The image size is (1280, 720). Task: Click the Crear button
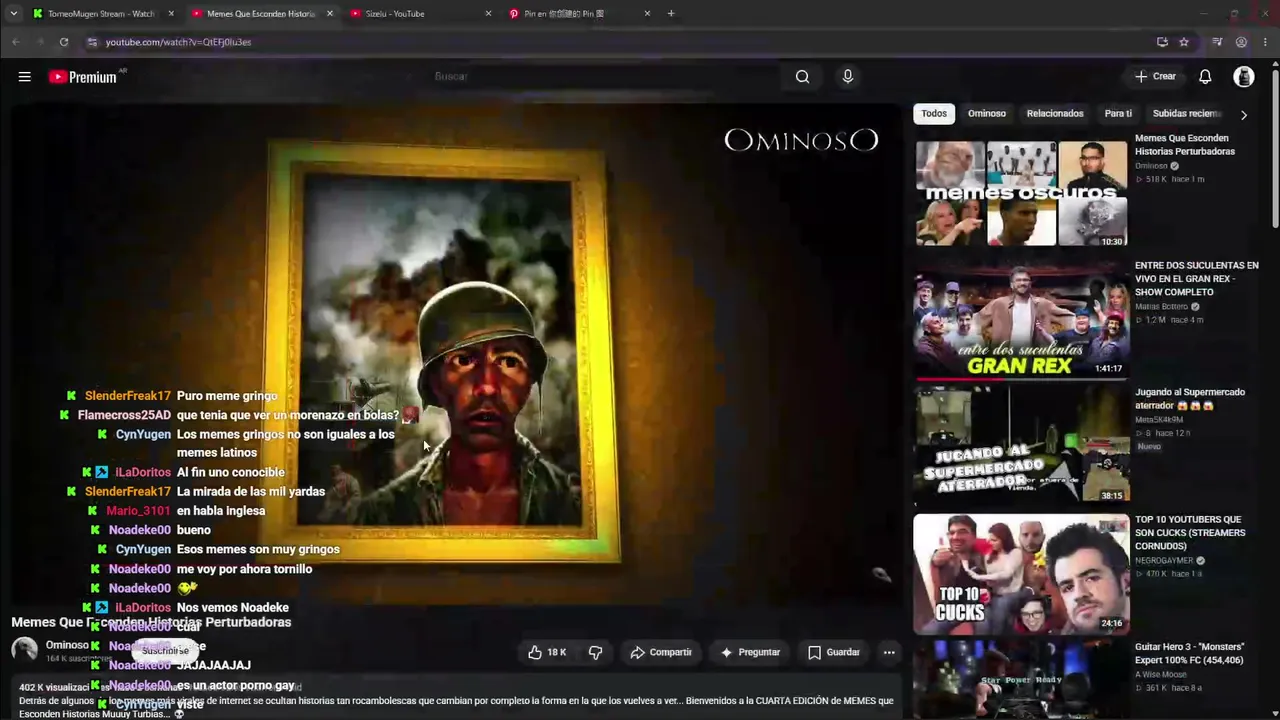pos(1156,77)
